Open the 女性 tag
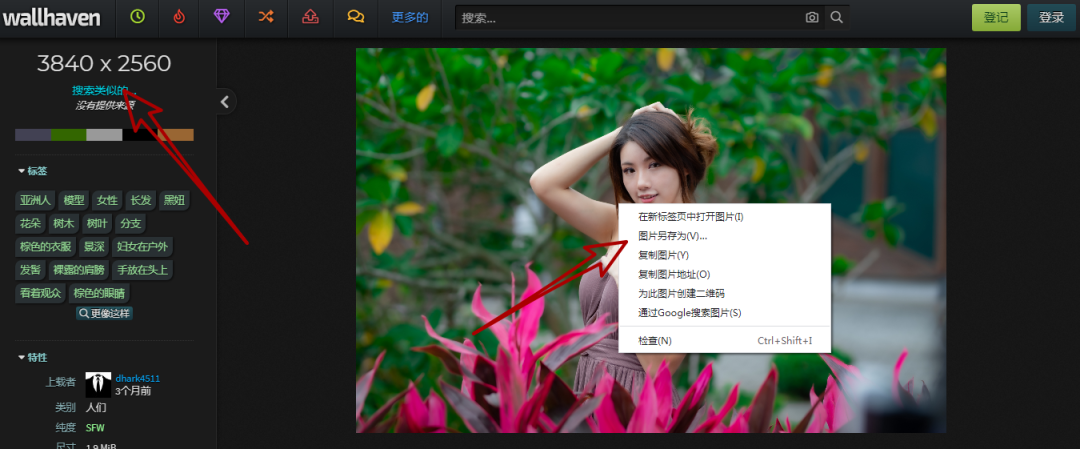Image resolution: width=1080 pixels, height=449 pixels. (107, 200)
